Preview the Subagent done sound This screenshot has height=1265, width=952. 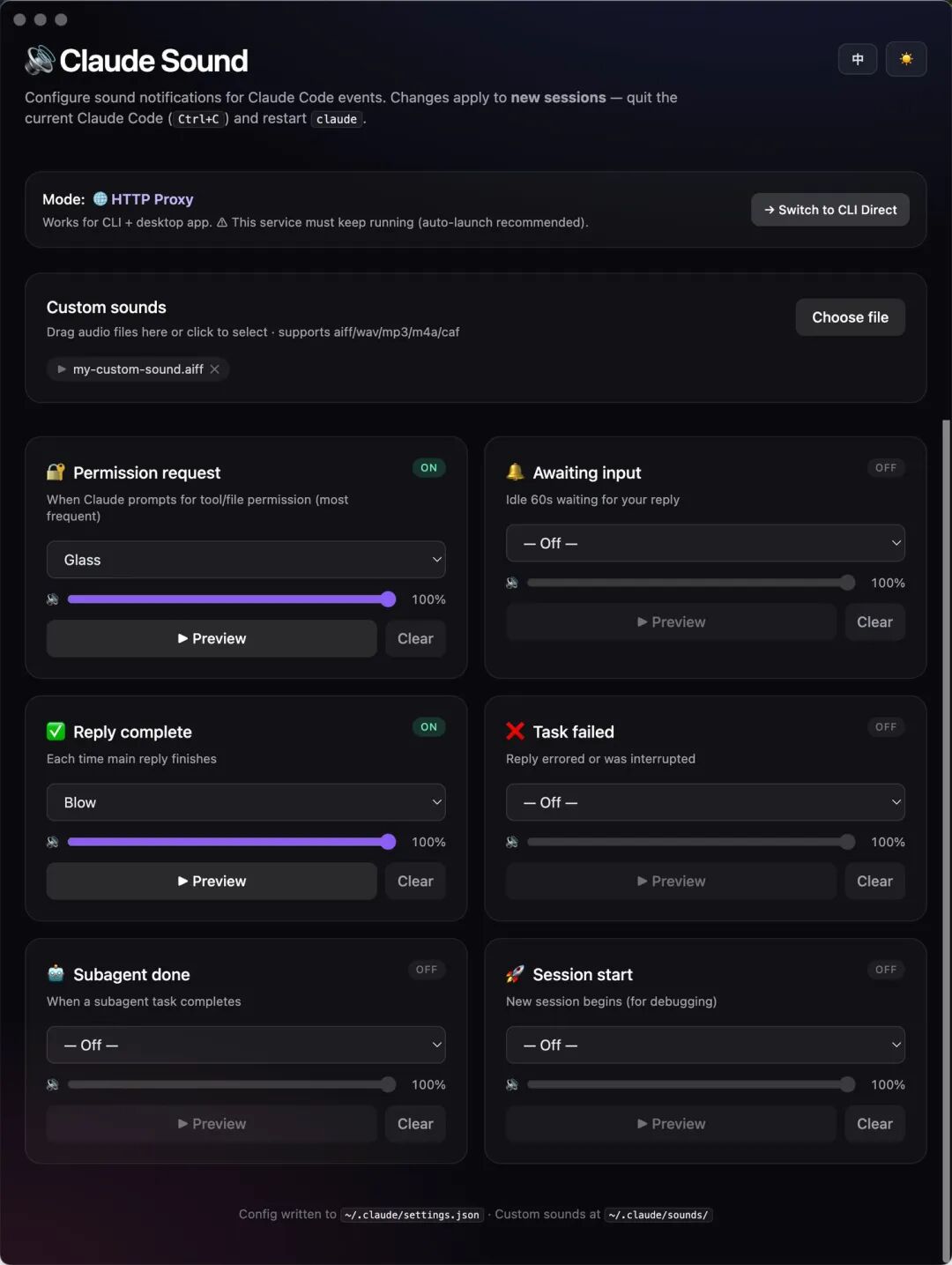point(212,1123)
